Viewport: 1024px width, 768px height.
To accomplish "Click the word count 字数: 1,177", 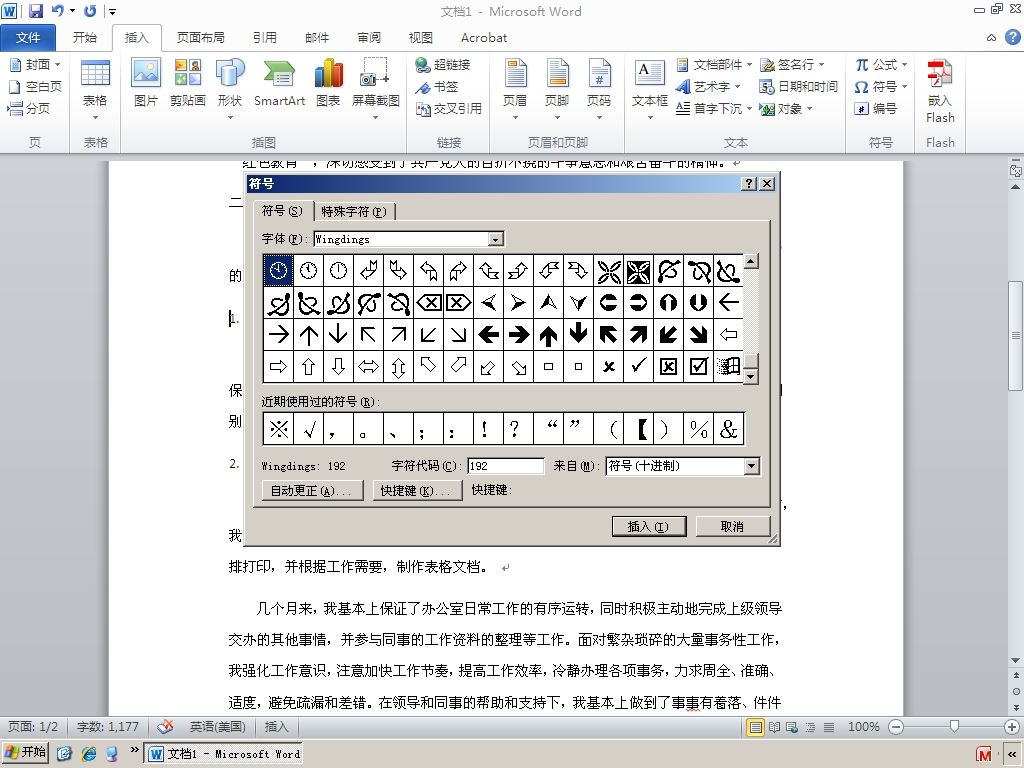I will click(108, 727).
